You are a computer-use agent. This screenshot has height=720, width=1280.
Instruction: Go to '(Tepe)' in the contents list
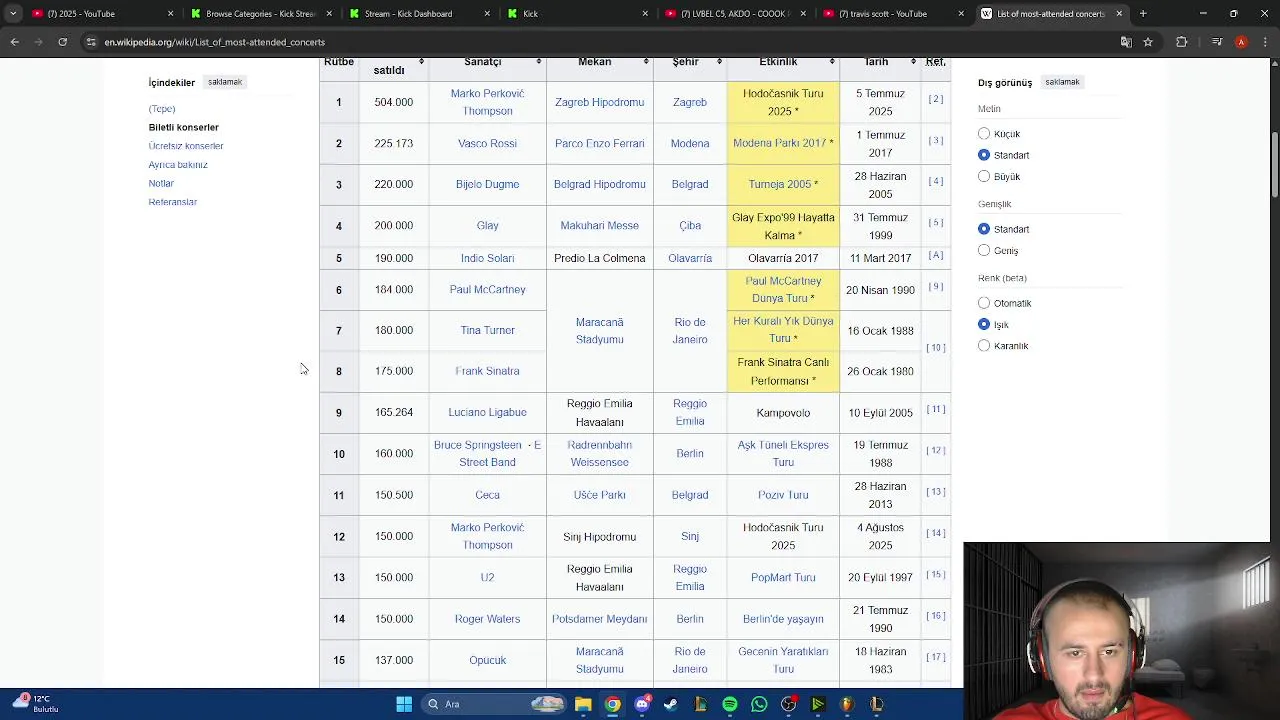[162, 109]
